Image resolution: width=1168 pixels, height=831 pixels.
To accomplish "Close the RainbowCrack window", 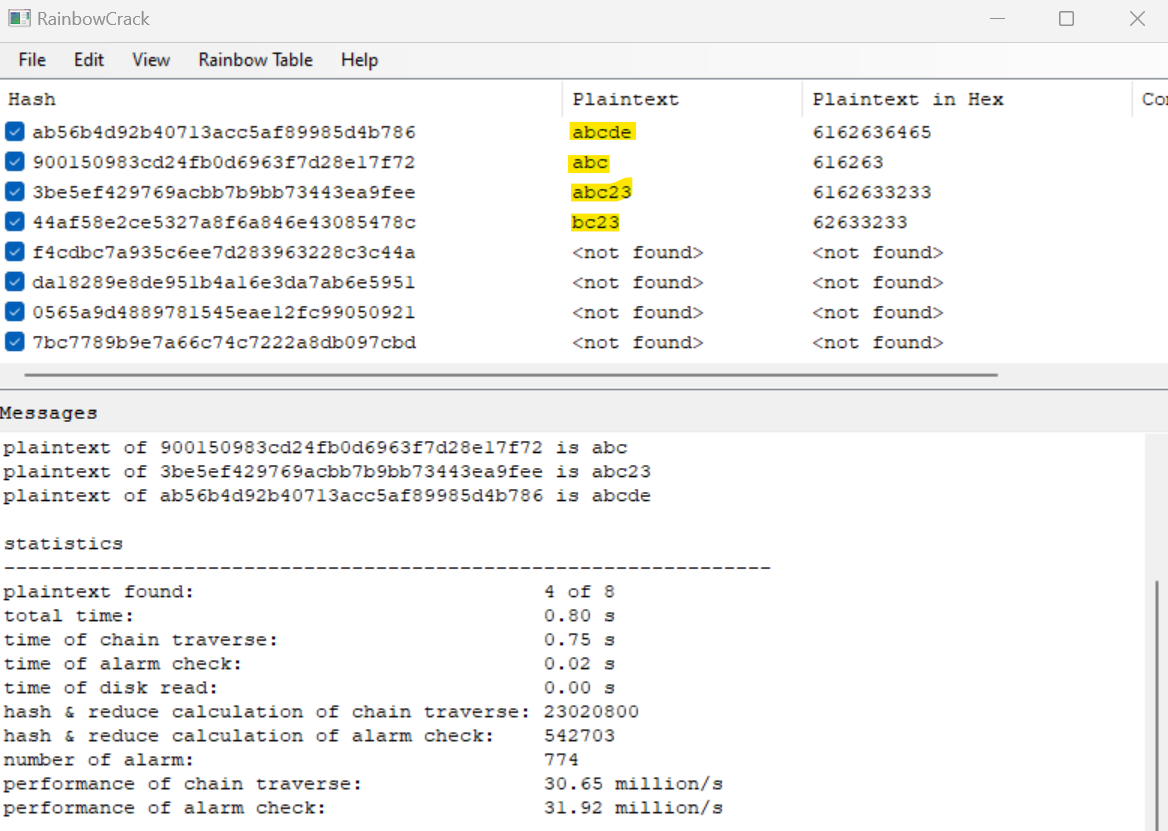I will (x=1137, y=19).
